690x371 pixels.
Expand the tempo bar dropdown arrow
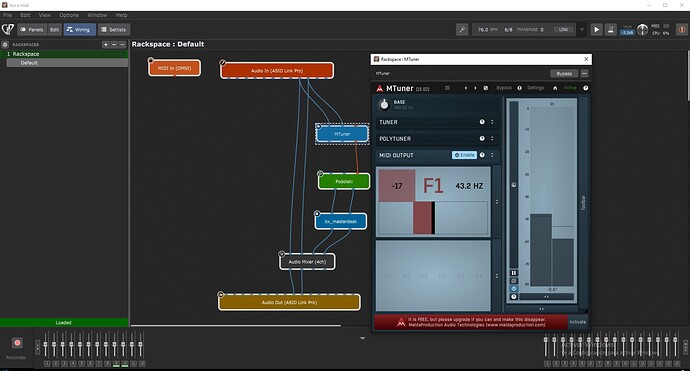(x=582, y=29)
